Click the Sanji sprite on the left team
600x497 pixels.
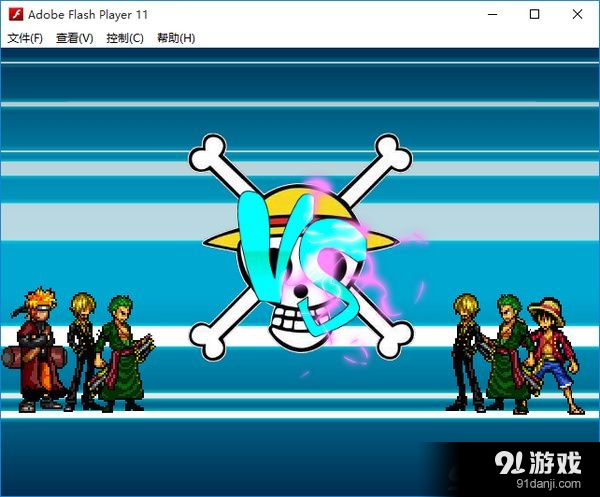pos(81,351)
